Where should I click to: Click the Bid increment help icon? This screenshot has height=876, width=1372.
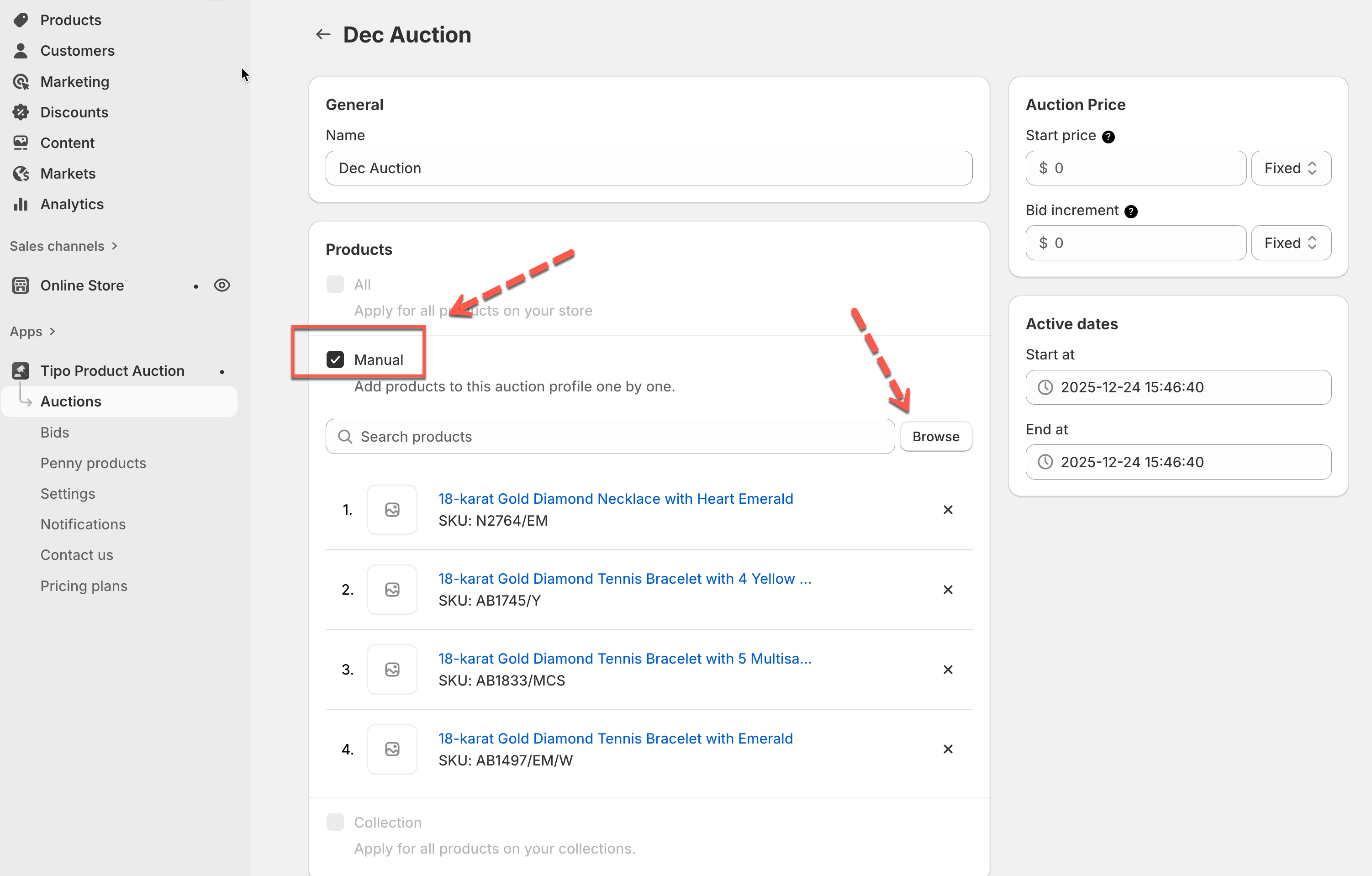pyautogui.click(x=1131, y=211)
